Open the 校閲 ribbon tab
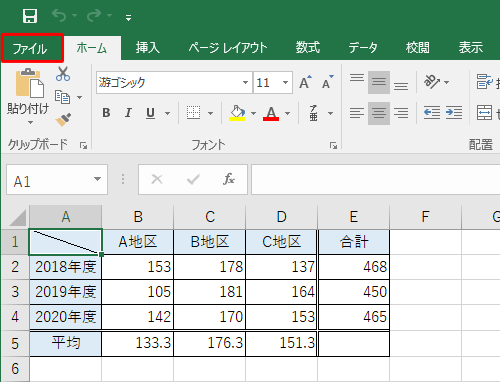The width and height of the screenshot is (500, 382). (x=418, y=48)
